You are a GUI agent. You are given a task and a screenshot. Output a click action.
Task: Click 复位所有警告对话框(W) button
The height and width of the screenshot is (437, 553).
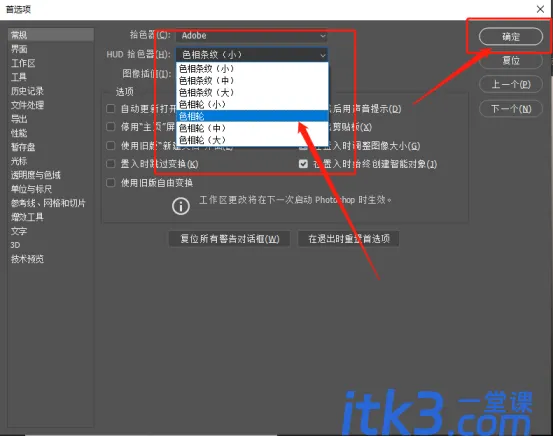tap(230, 239)
